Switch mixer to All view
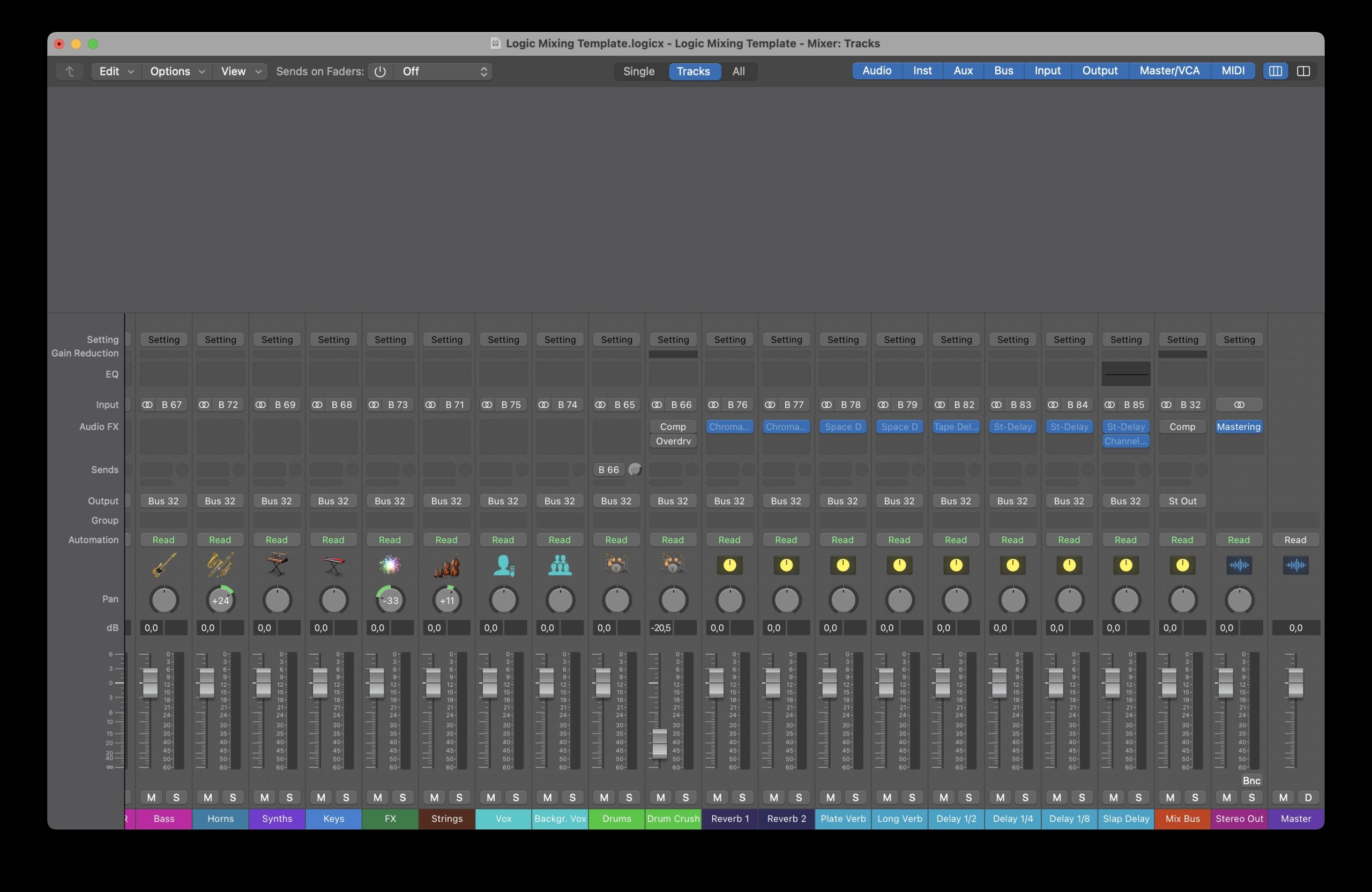The width and height of the screenshot is (1372, 892). tap(738, 71)
